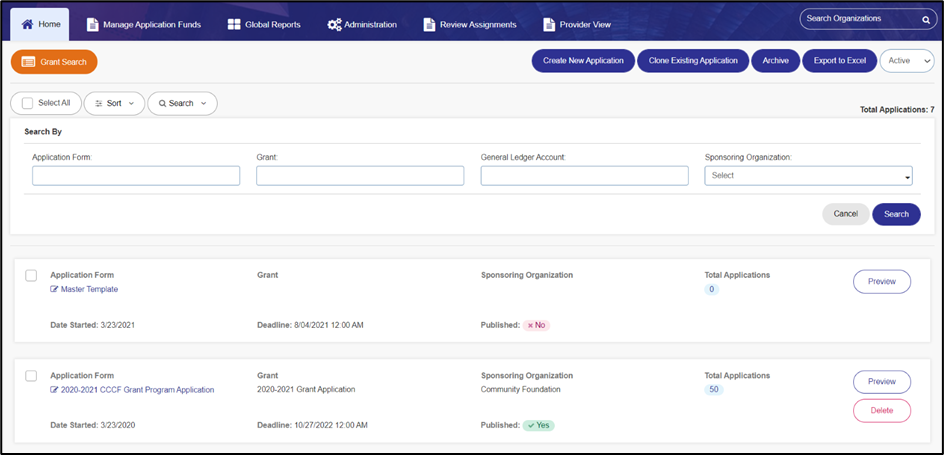
Task: Check the Master Template row checkbox
Action: pyautogui.click(x=31, y=276)
